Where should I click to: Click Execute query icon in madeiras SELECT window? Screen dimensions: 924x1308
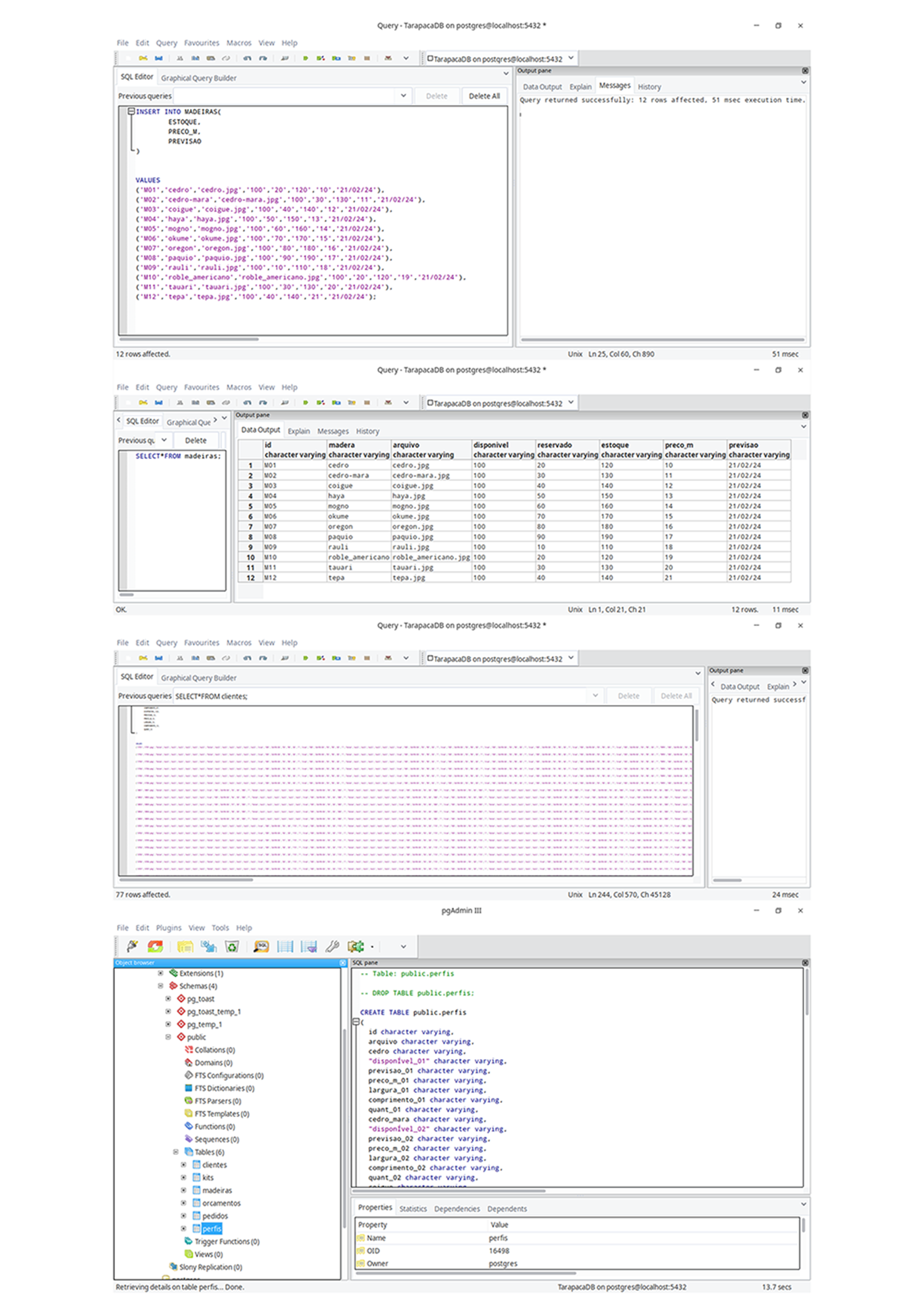coord(305,403)
